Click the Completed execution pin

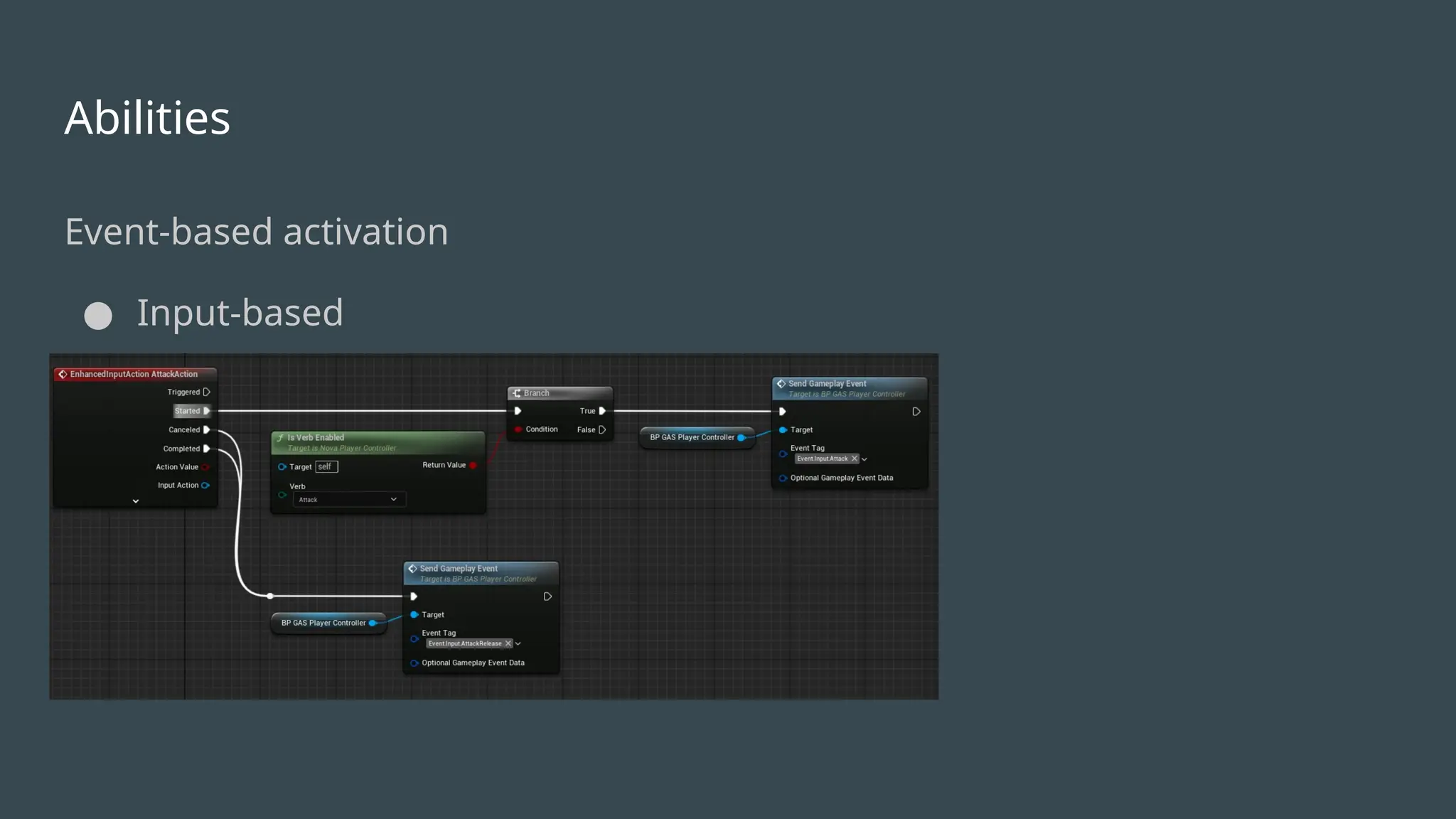pyautogui.click(x=207, y=449)
